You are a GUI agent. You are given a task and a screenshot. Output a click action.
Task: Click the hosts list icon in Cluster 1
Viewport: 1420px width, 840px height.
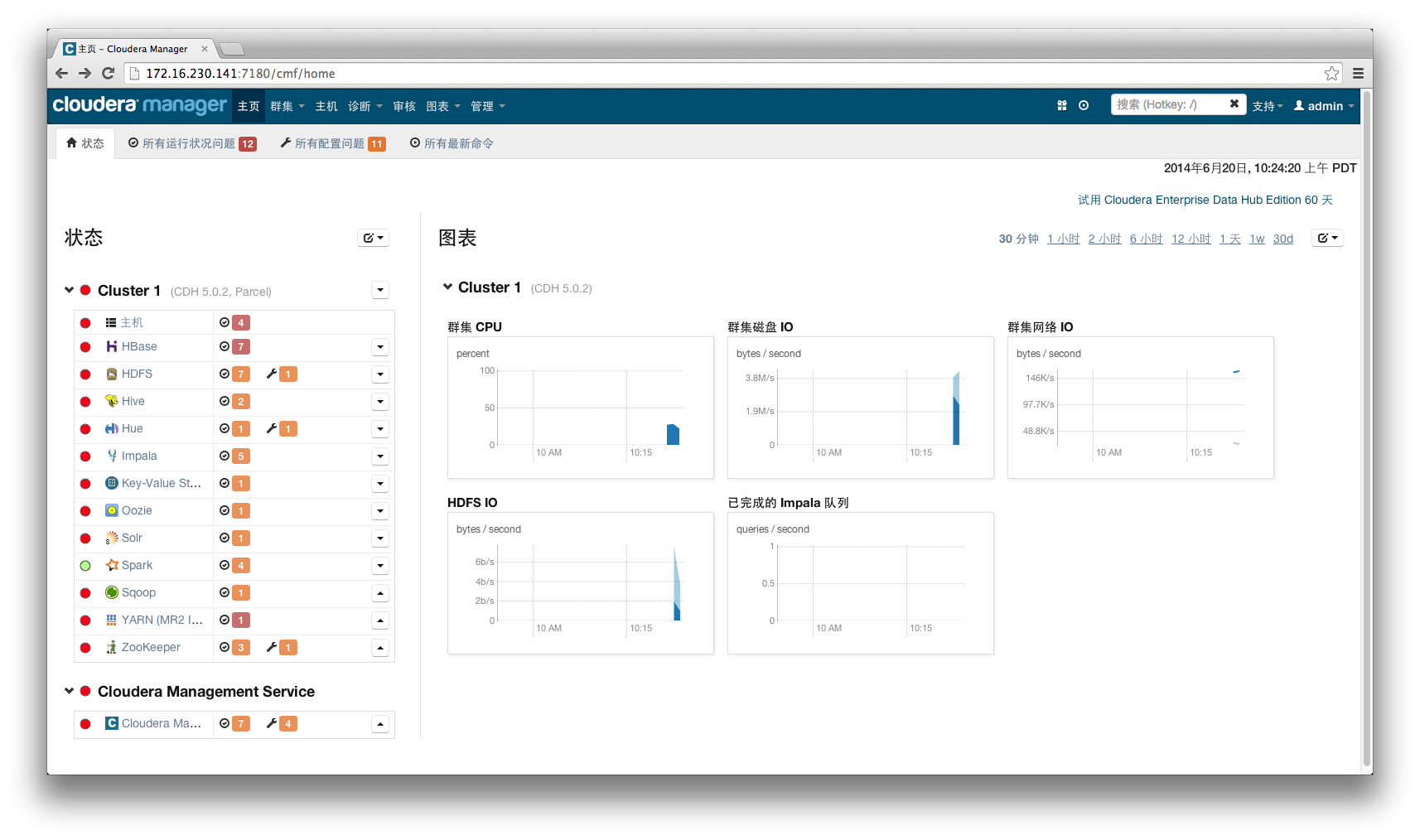coord(111,322)
